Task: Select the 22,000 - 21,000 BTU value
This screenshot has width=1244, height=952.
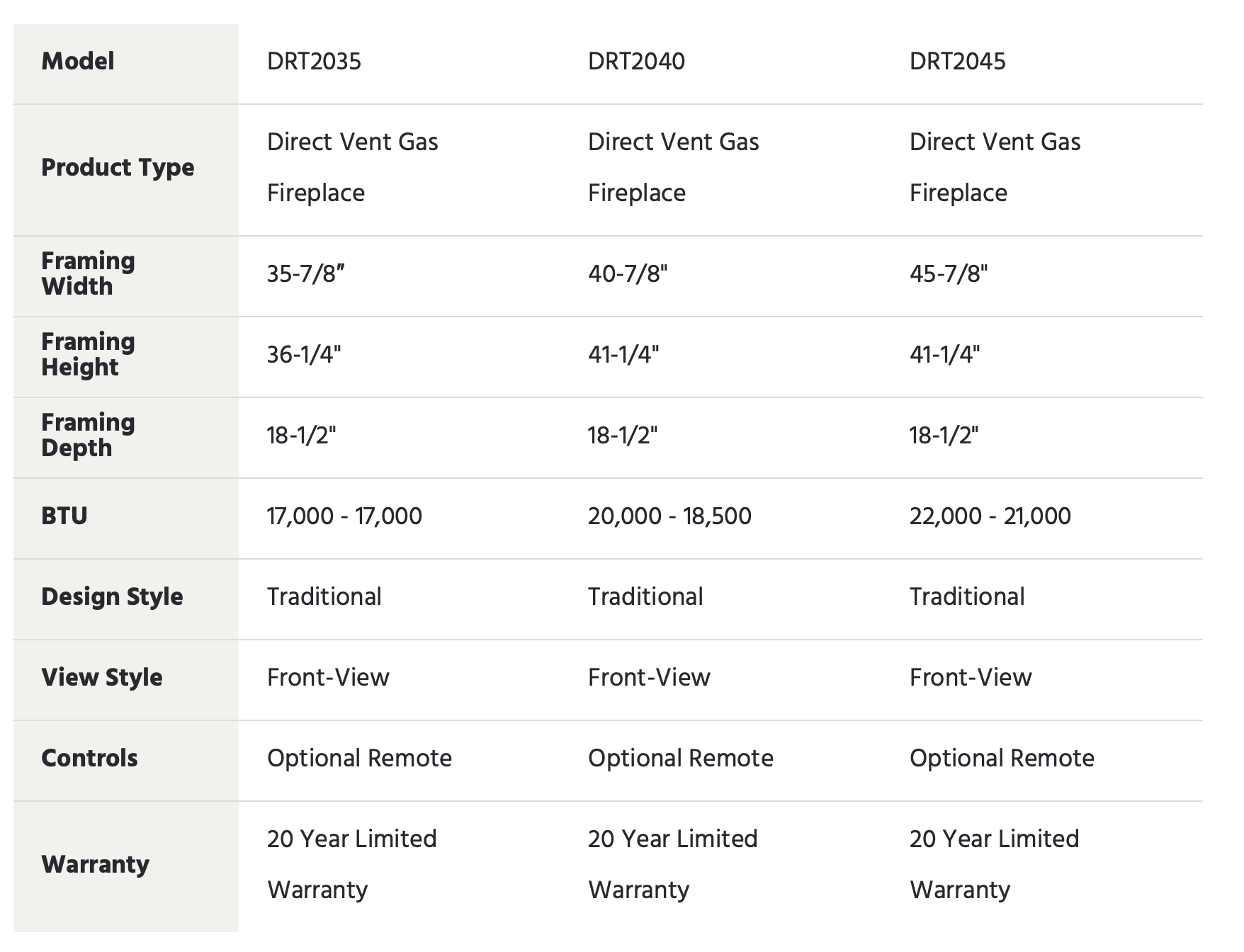Action: (990, 516)
